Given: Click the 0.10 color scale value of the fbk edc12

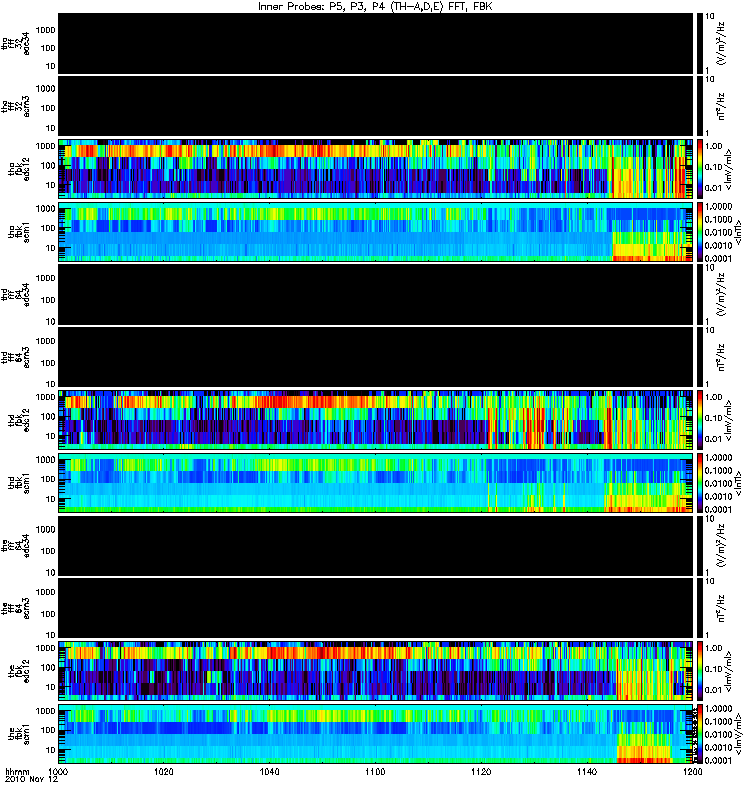Looking at the screenshot, I should [714, 669].
